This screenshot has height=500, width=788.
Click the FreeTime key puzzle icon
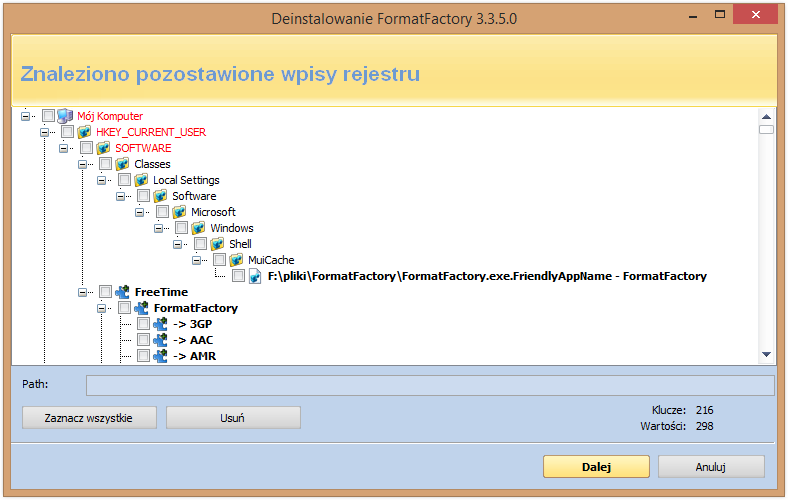[x=122, y=292]
